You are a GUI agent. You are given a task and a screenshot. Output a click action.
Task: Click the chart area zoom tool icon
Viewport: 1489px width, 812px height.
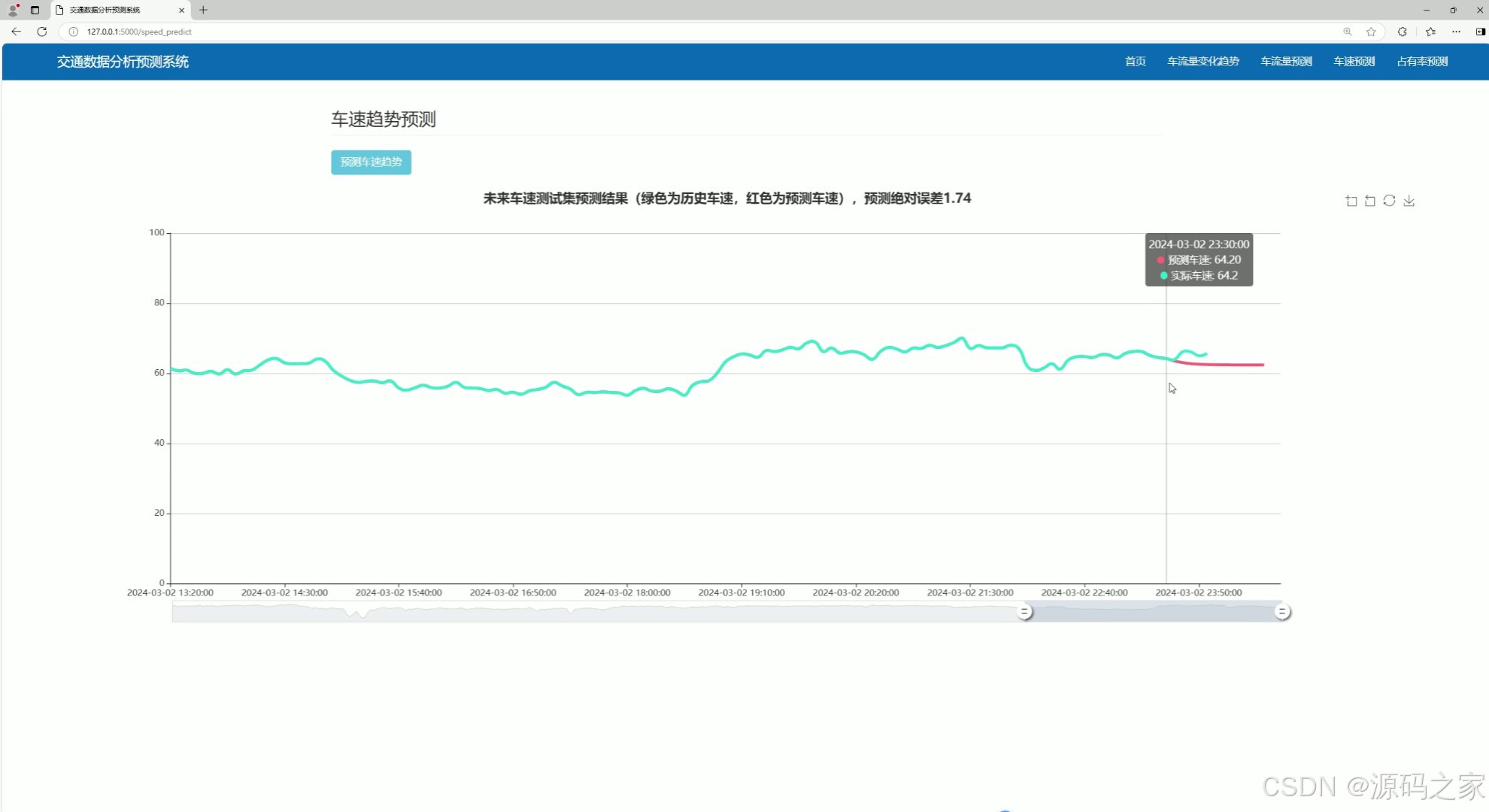[1351, 201]
